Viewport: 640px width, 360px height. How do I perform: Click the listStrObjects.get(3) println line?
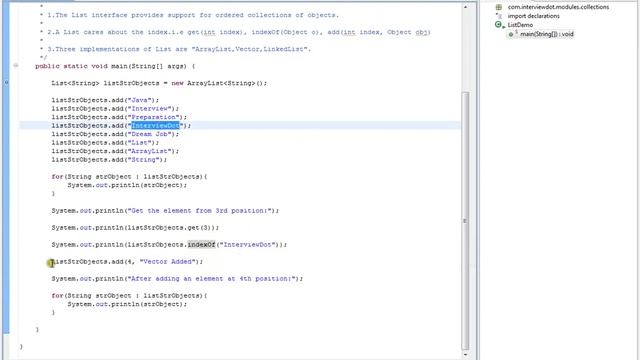tap(135, 228)
